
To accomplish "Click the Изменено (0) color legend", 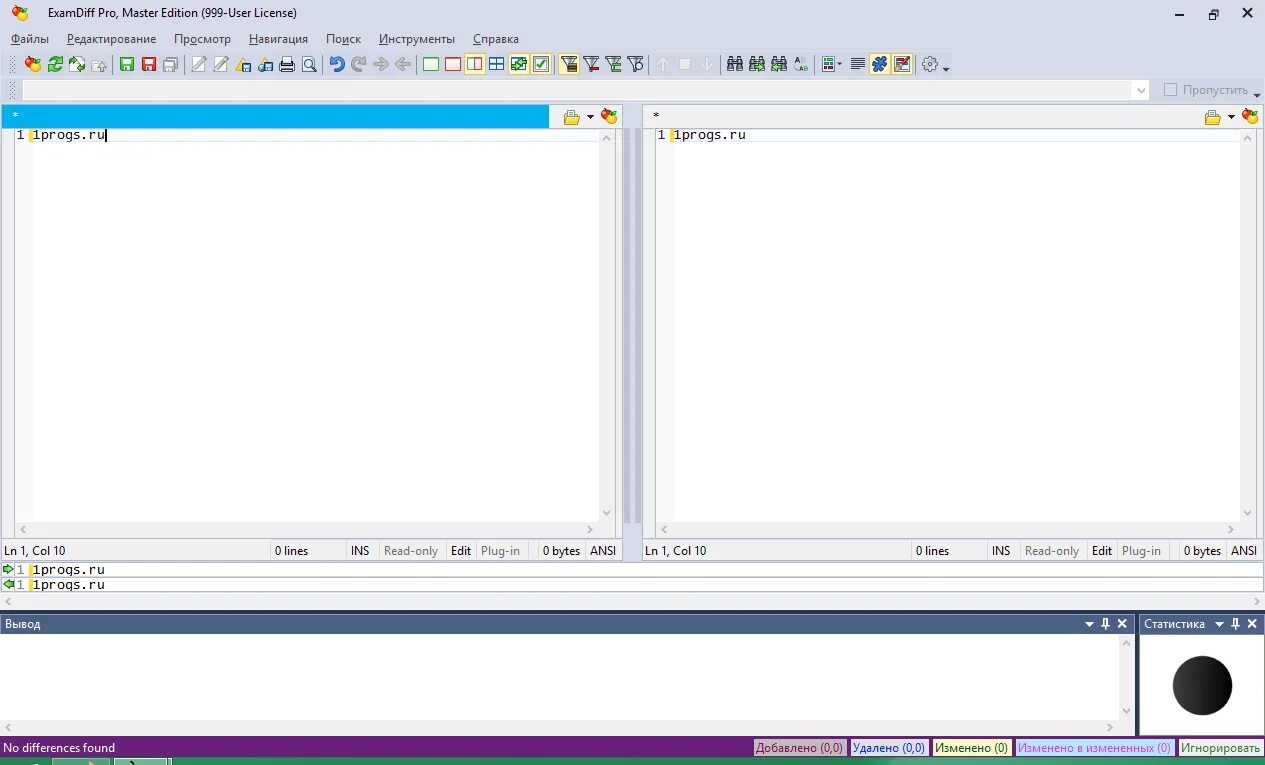I will (972, 747).
